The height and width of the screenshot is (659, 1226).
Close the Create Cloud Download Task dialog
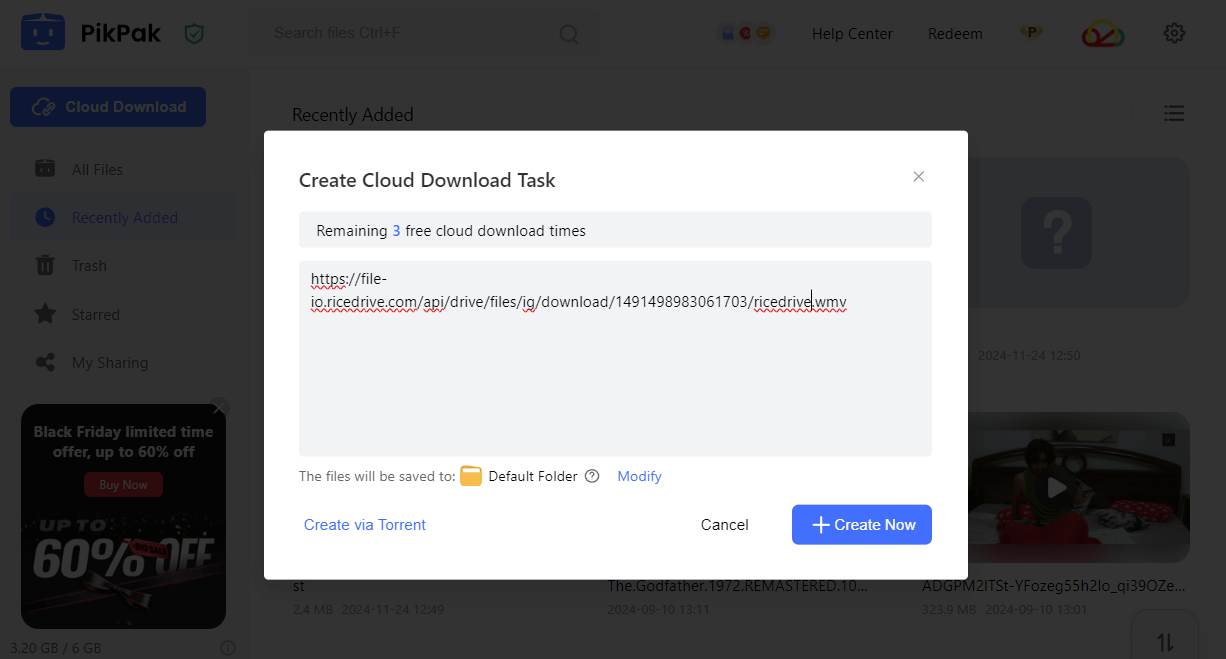point(918,177)
